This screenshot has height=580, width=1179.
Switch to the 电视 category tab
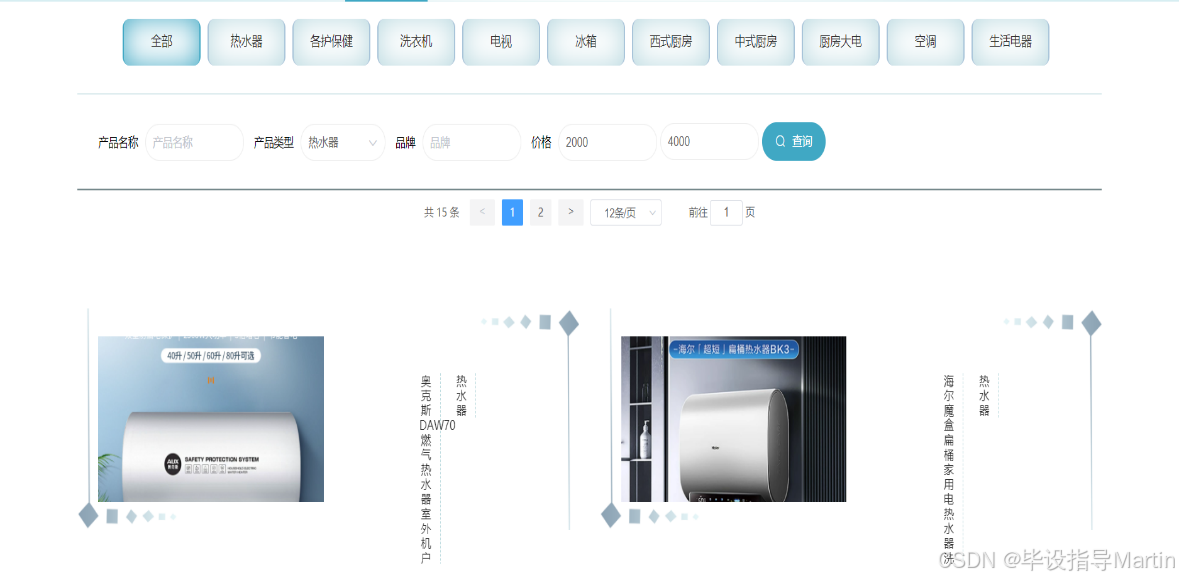(502, 42)
